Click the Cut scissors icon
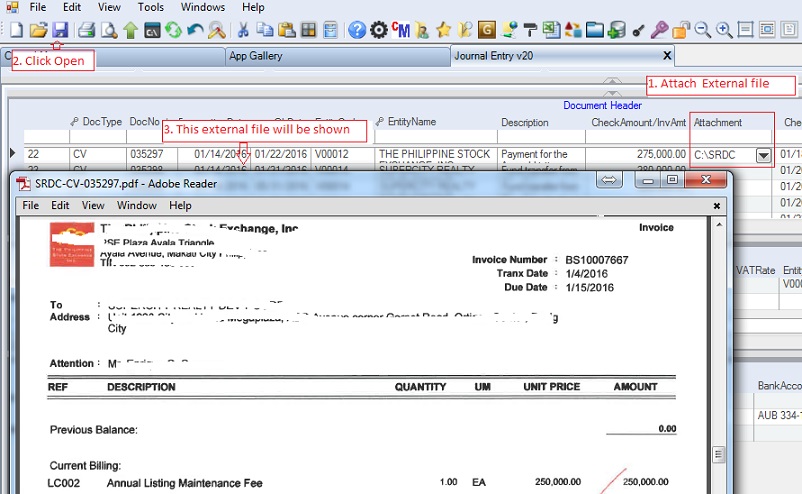 pyautogui.click(x=243, y=30)
